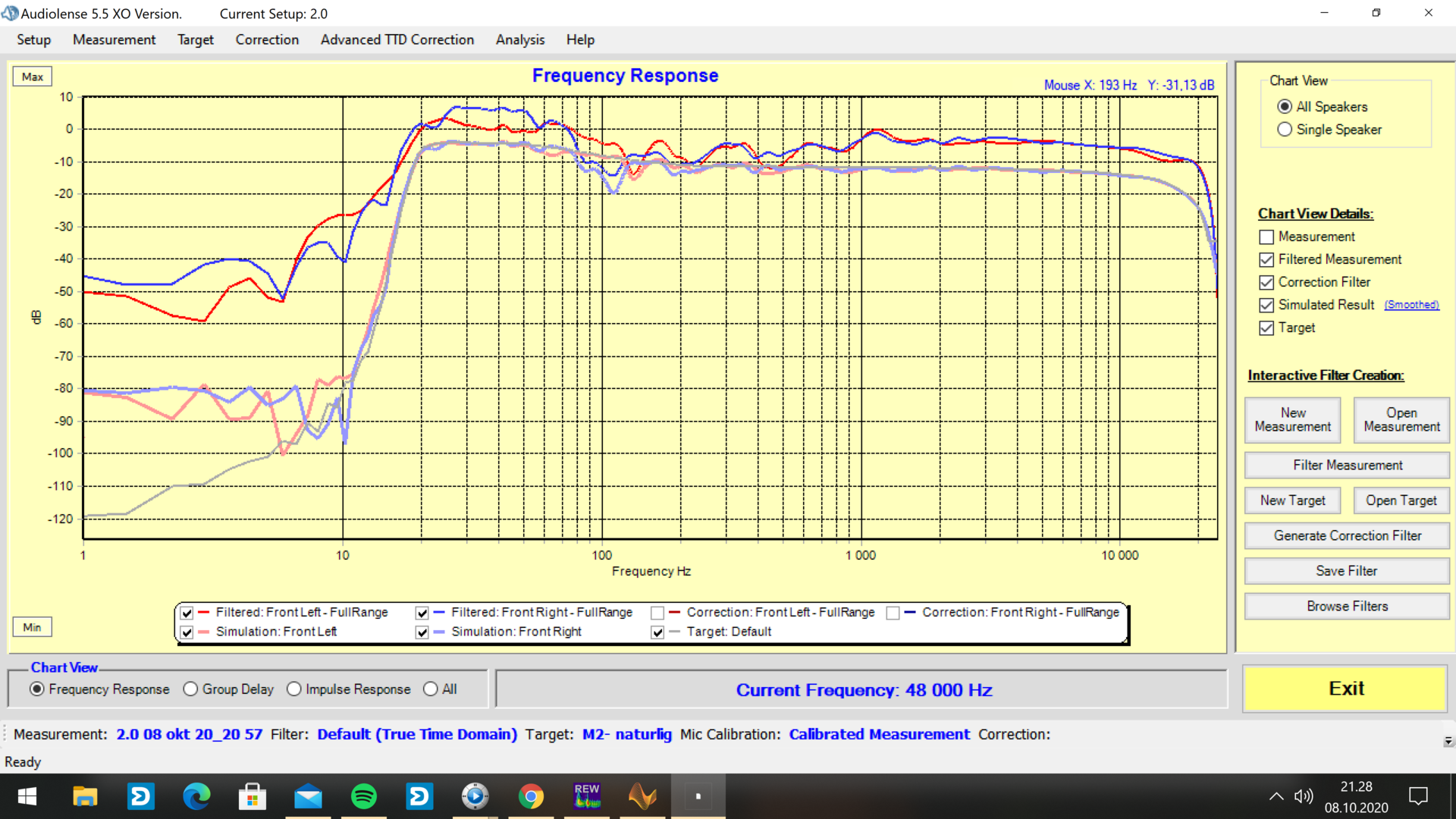
Task: Select the Single Speaker radio button
Action: coord(1285,130)
